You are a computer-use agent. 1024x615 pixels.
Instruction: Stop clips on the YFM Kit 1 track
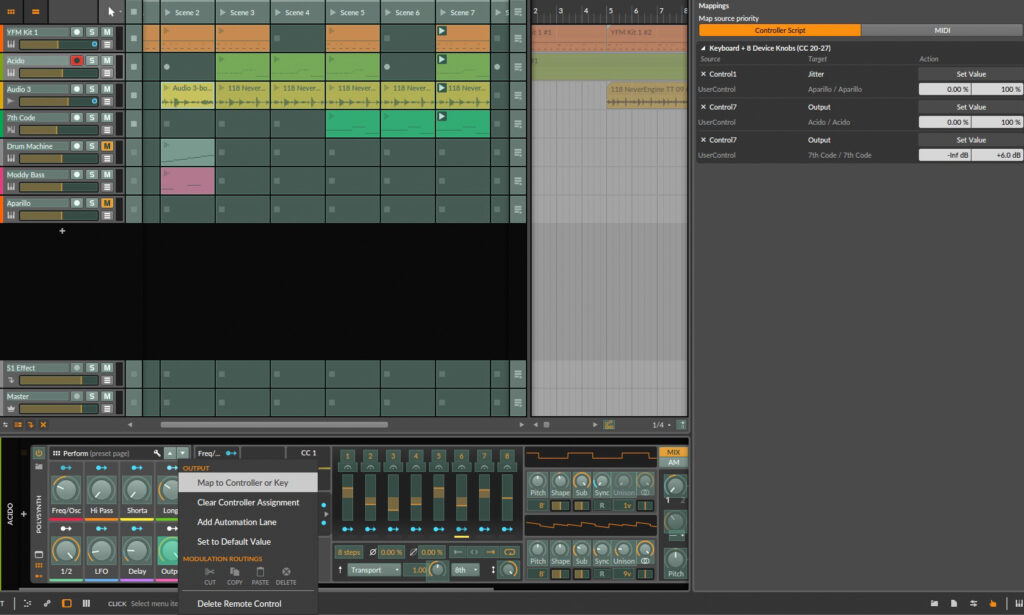[x=134, y=38]
